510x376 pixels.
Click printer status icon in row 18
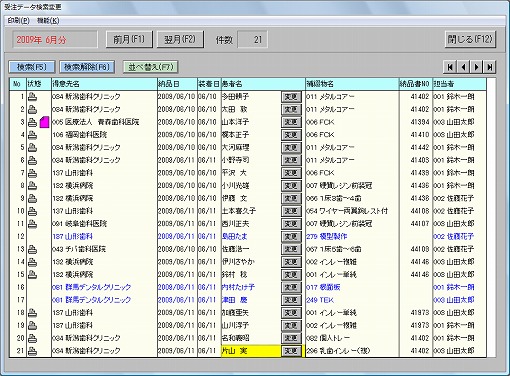(32, 313)
